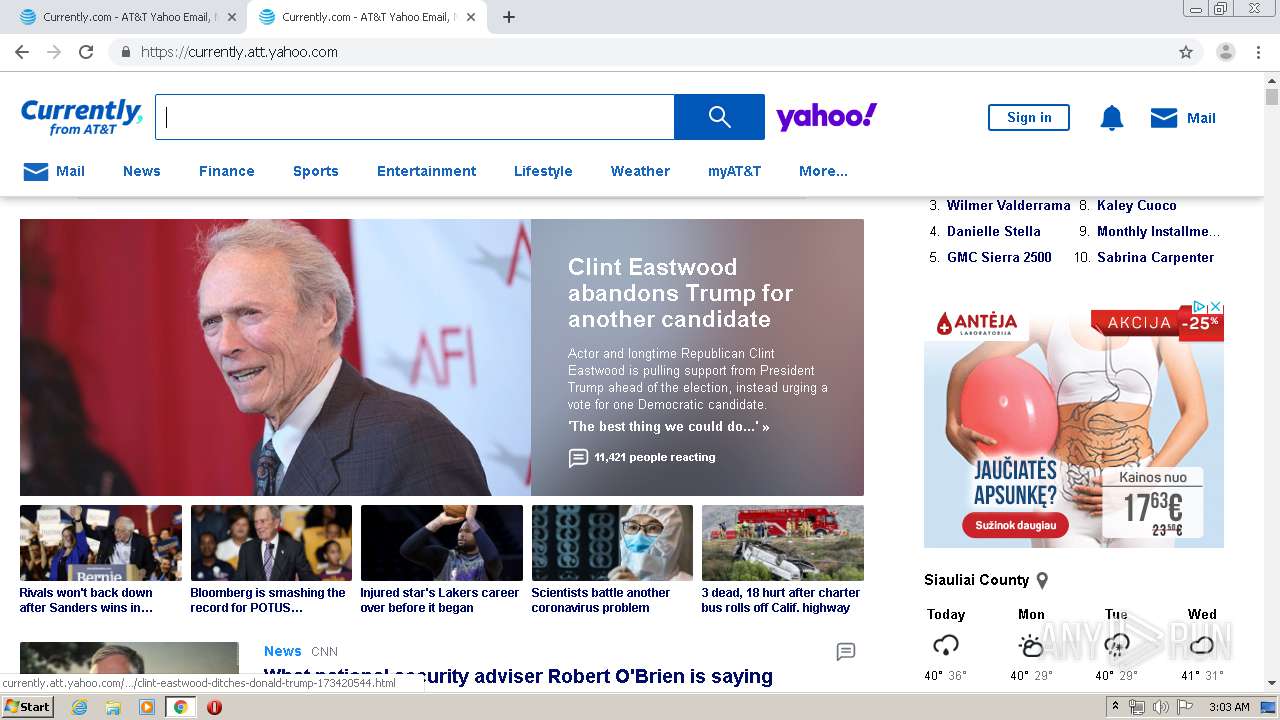Close the Antėja ad with X
This screenshot has height=720, width=1280.
pos(1216,307)
